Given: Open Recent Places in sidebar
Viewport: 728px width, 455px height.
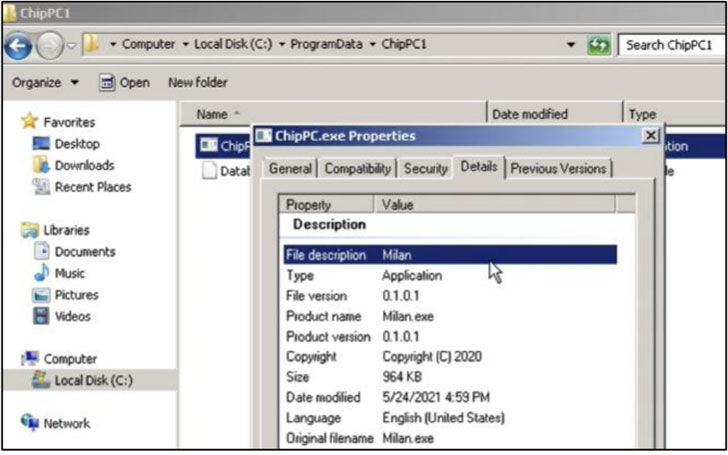Looking at the screenshot, I should click(x=92, y=187).
